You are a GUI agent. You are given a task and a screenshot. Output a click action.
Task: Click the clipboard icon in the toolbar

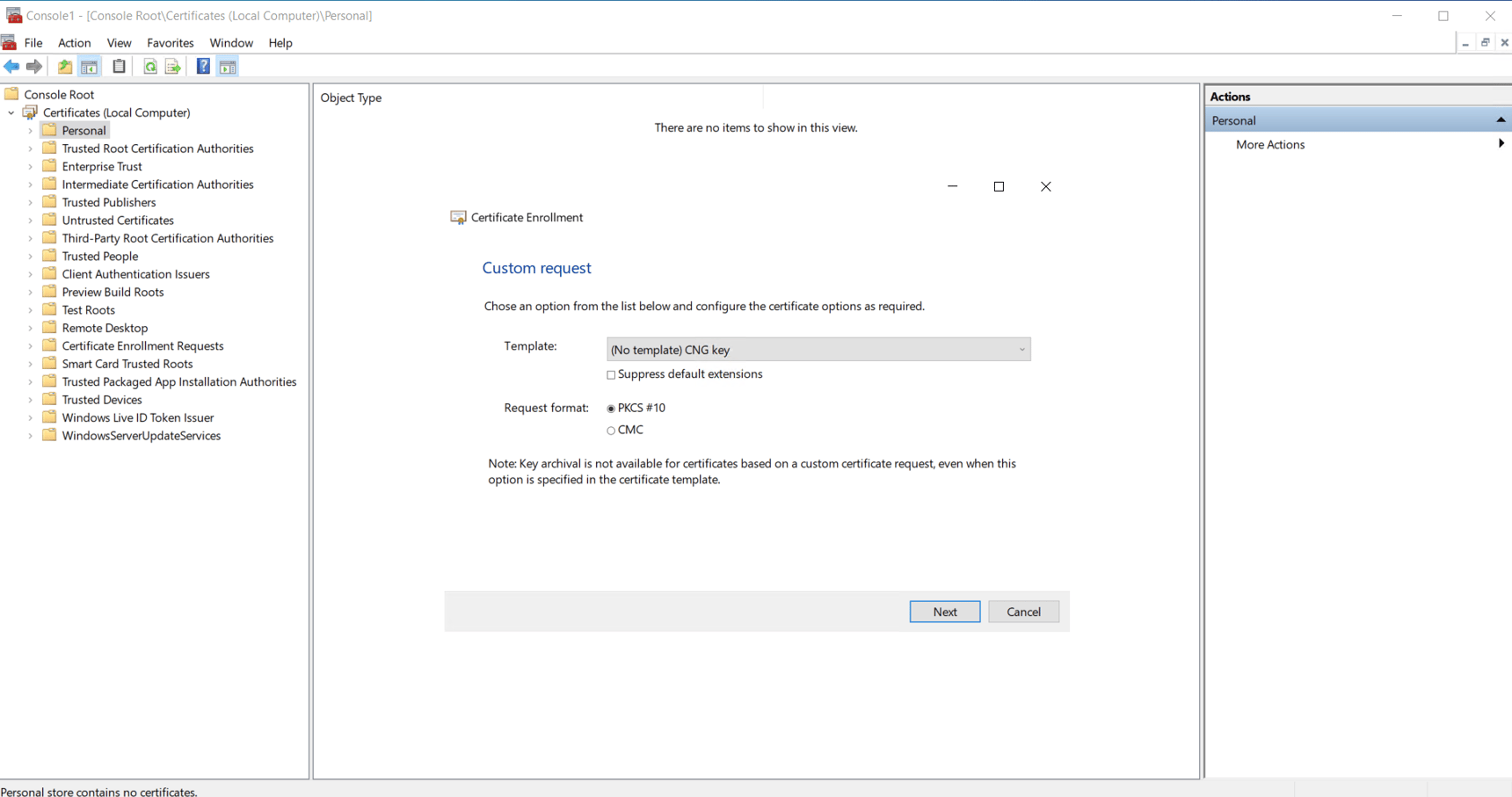click(119, 67)
